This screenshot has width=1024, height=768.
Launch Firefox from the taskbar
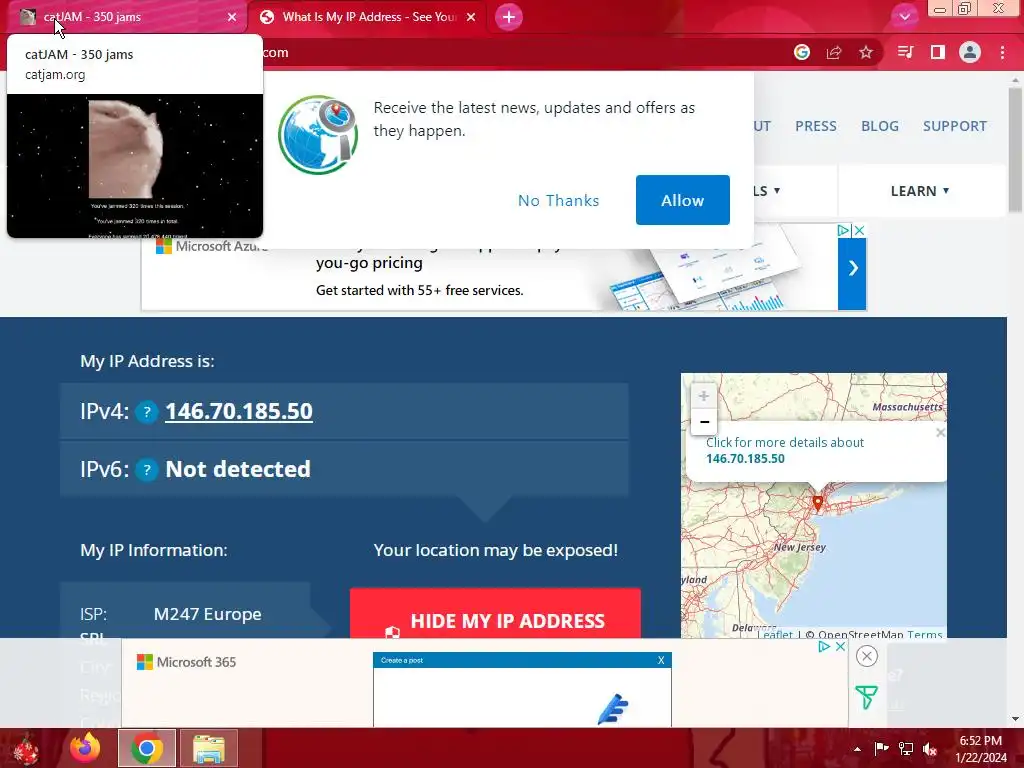click(86, 748)
